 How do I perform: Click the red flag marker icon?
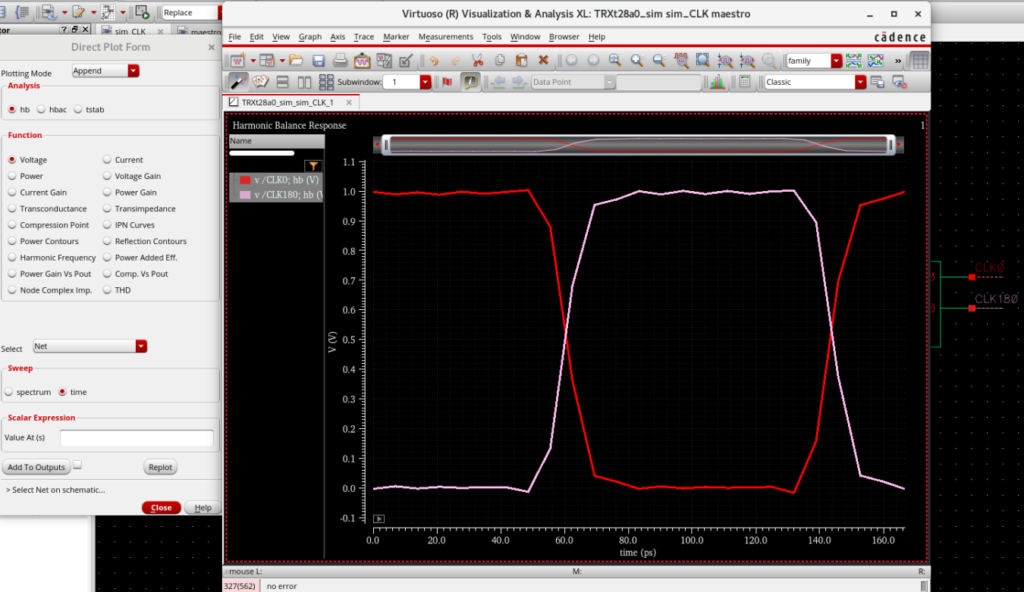coord(447,82)
